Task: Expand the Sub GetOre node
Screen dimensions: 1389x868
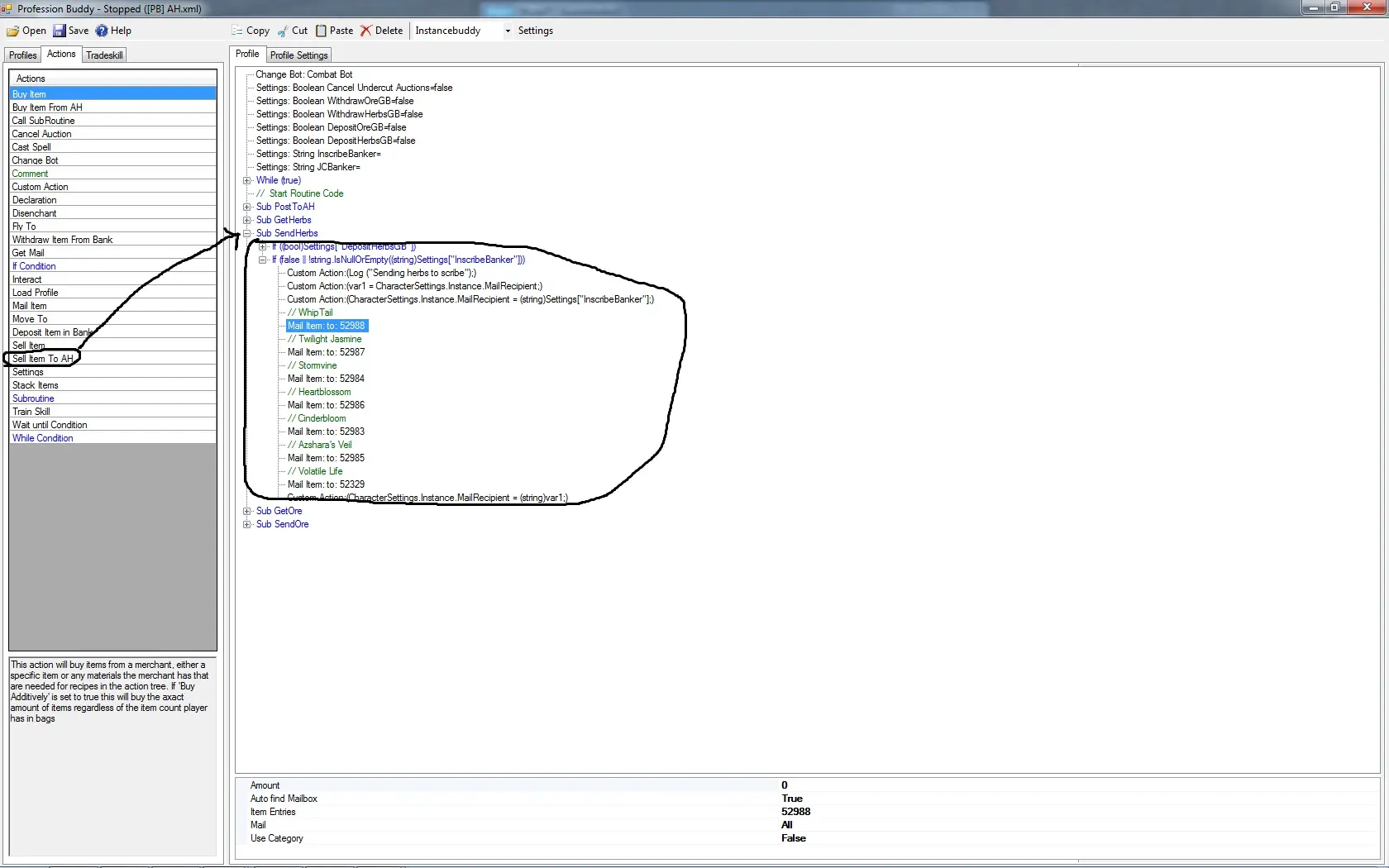Action: pyautogui.click(x=246, y=511)
